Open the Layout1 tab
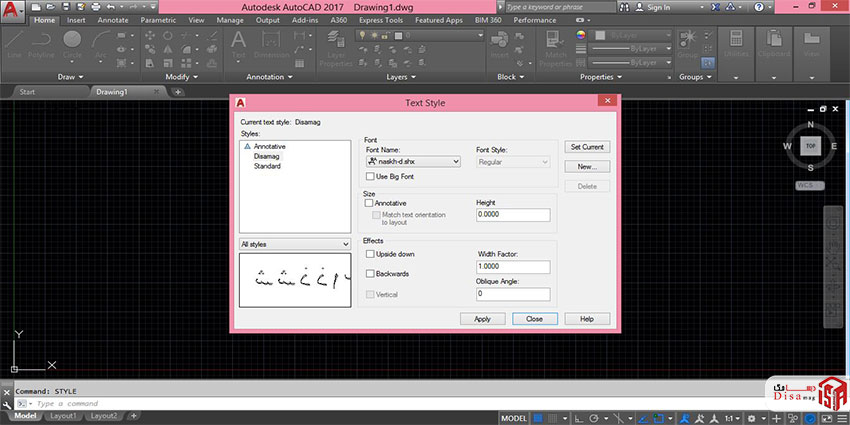Image resolution: width=850 pixels, height=425 pixels. (64, 416)
